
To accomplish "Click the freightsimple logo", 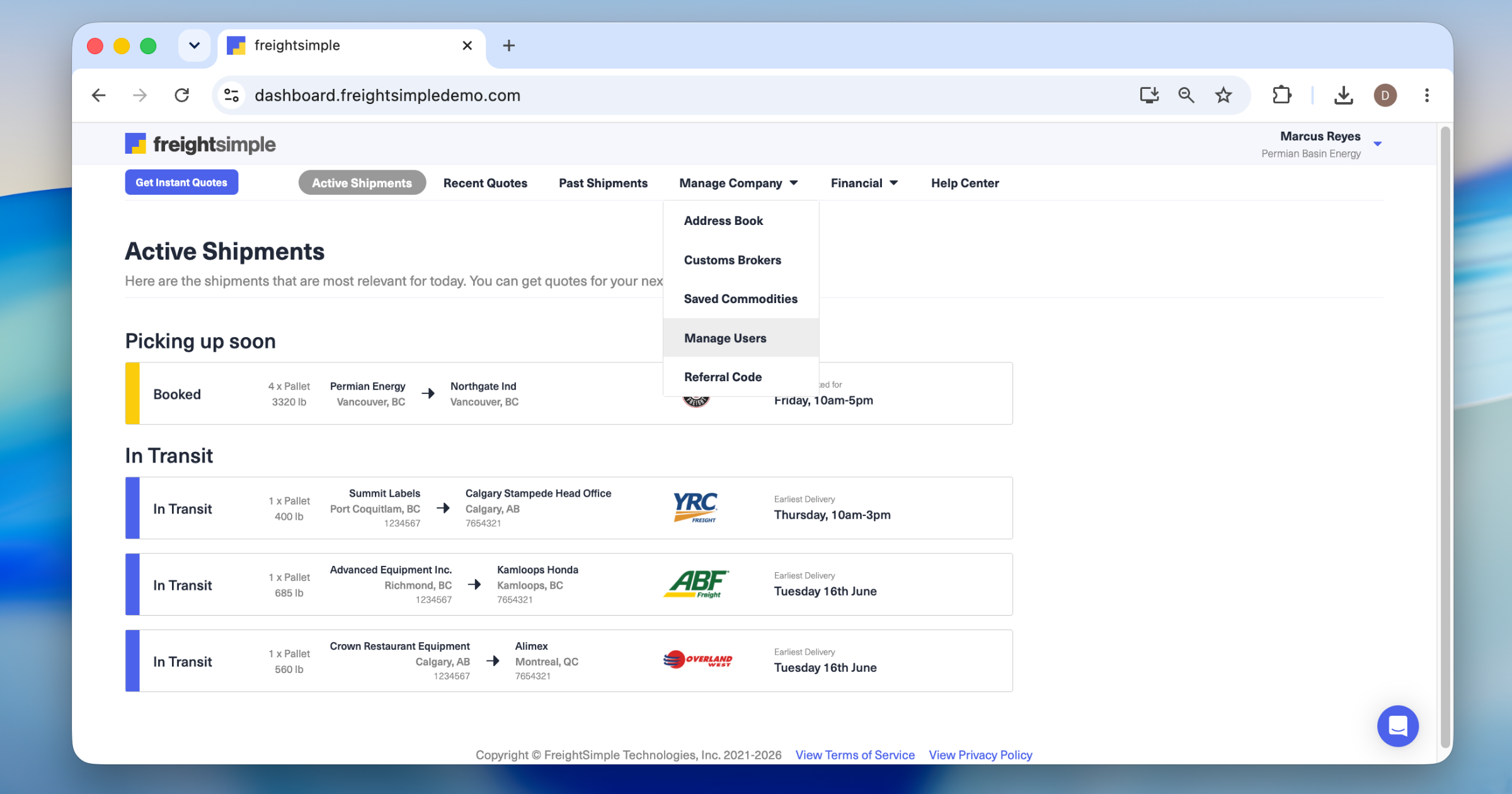I will (x=200, y=144).
